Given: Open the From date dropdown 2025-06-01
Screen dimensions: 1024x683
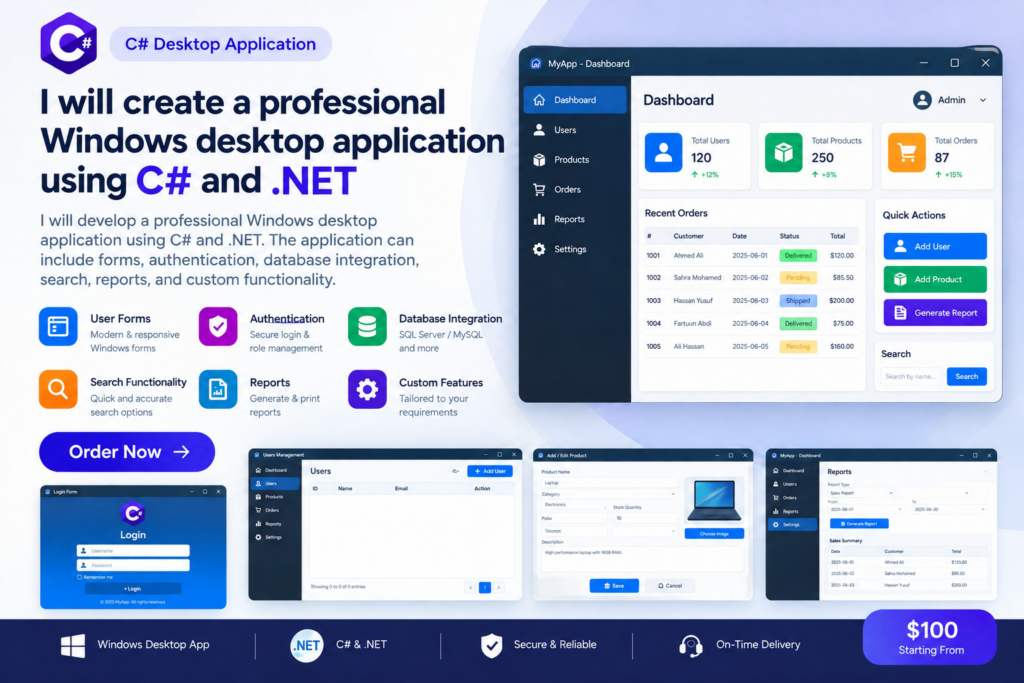Looking at the screenshot, I should (866, 509).
